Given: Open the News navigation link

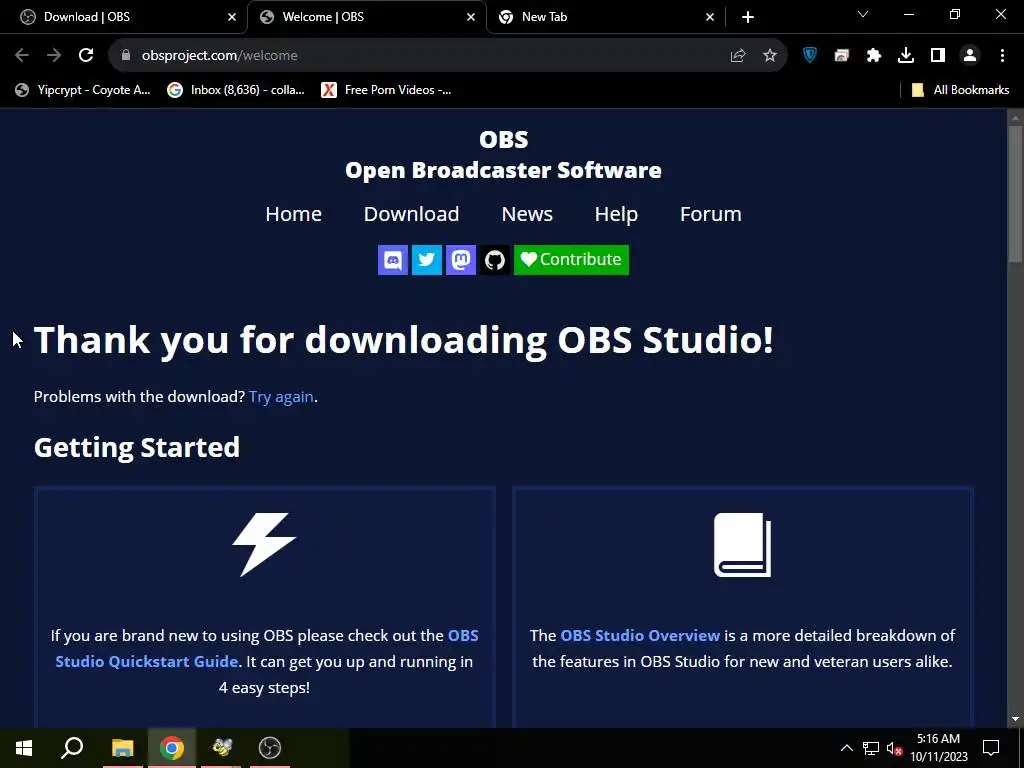Looking at the screenshot, I should 527,214.
